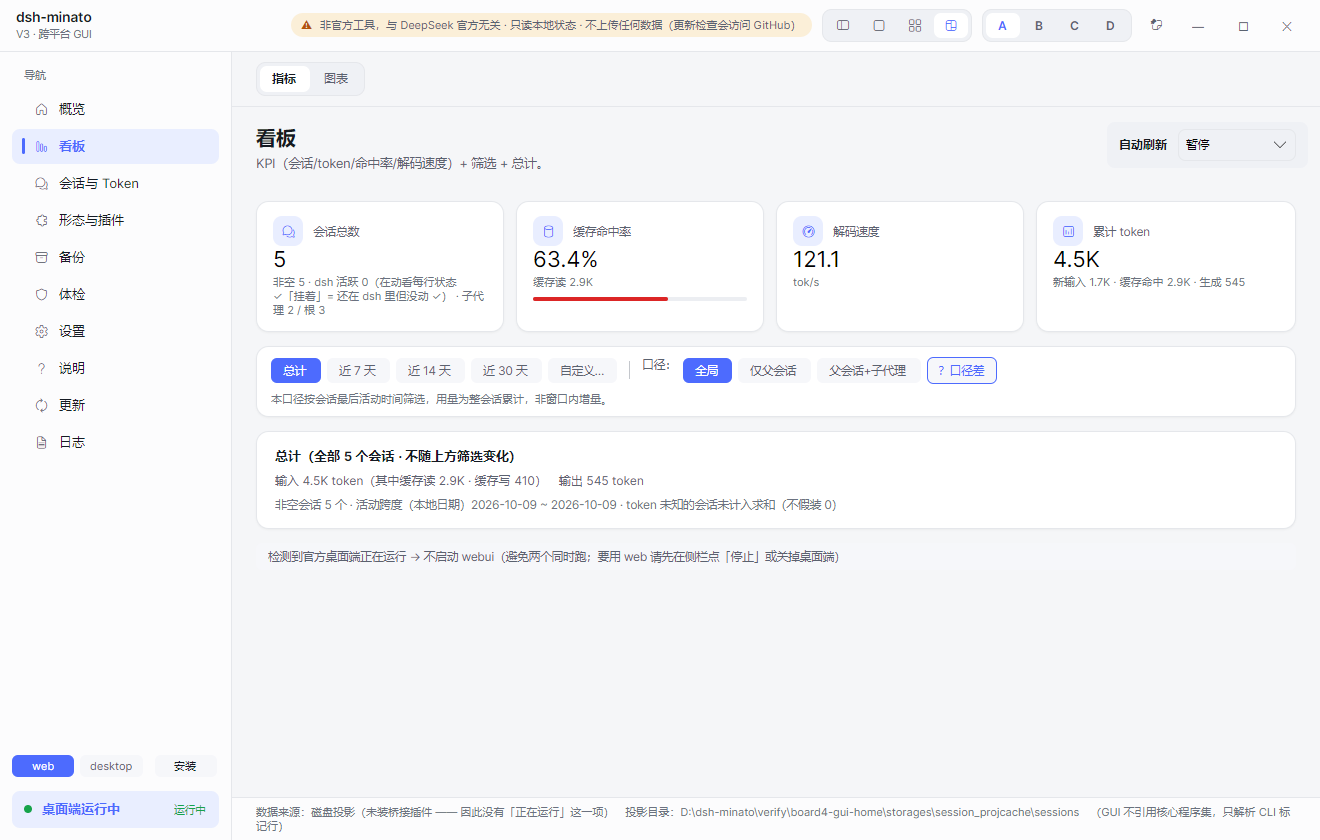Click the theme icon beside D
The height and width of the screenshot is (840, 1320).
(1157, 26)
